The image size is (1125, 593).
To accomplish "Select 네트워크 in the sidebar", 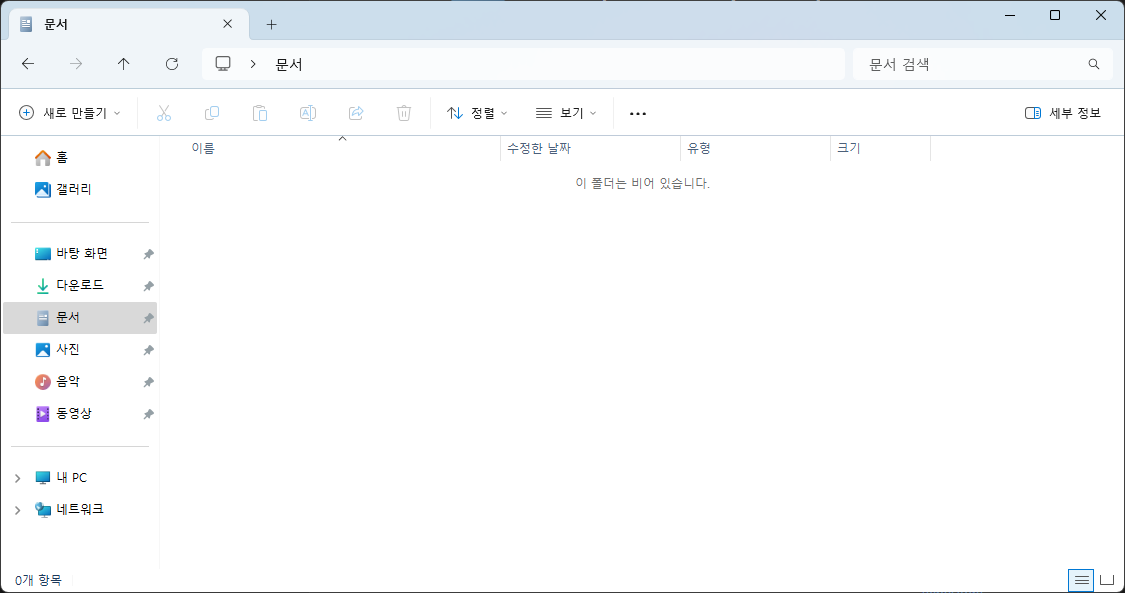I will point(80,509).
